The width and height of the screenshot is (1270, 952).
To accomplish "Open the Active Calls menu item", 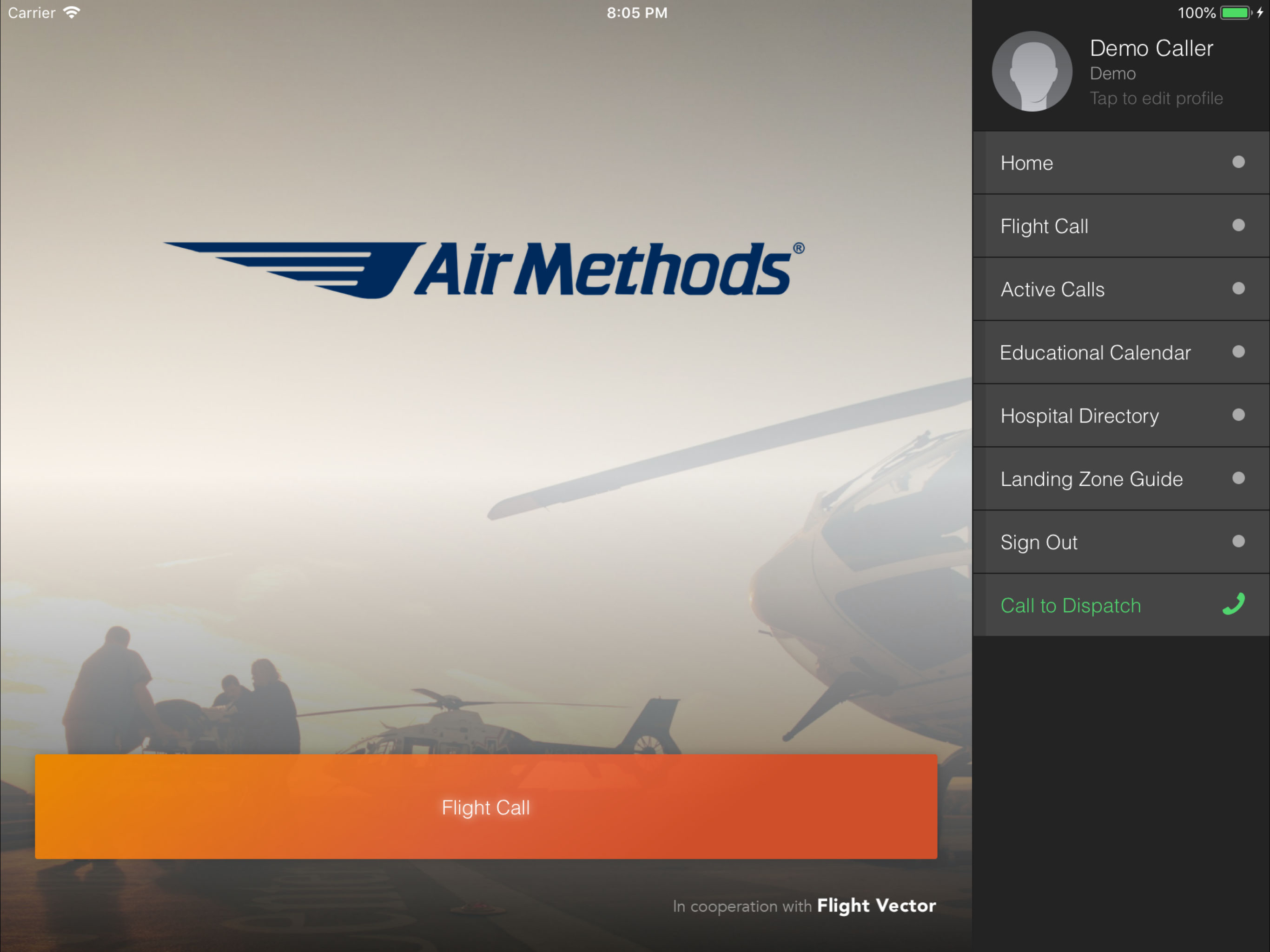I will click(1052, 290).
